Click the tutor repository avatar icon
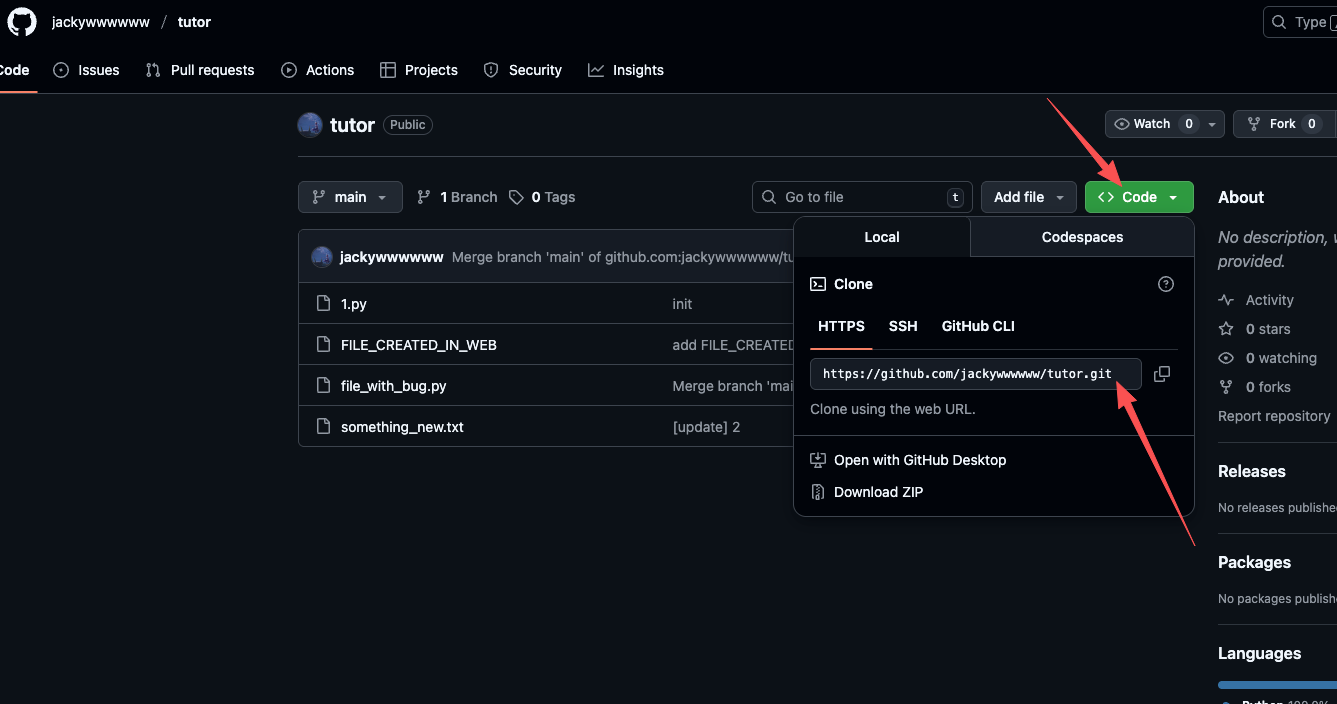Viewport: 1337px width, 704px height. (310, 125)
